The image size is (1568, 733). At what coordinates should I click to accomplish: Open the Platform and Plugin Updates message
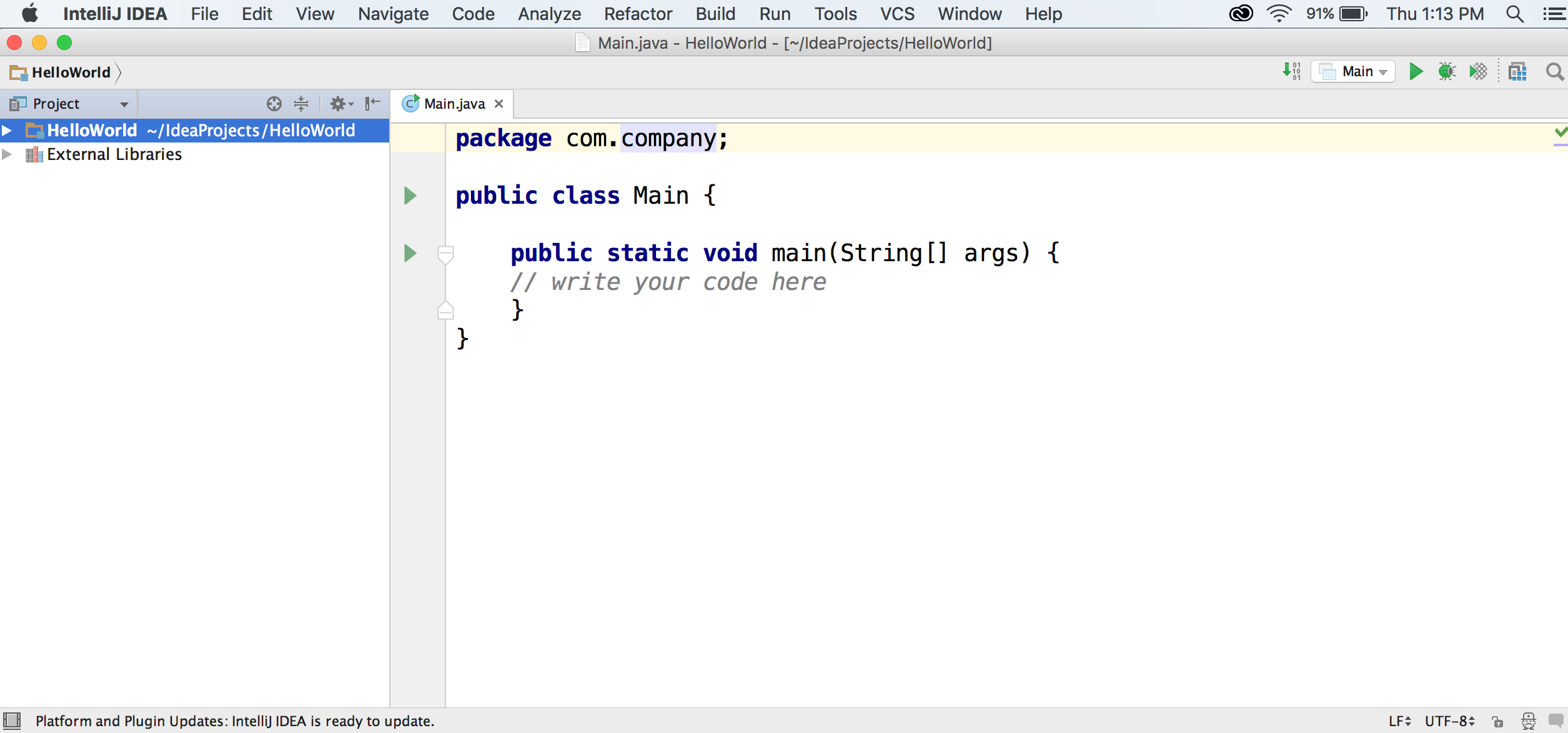[234, 720]
